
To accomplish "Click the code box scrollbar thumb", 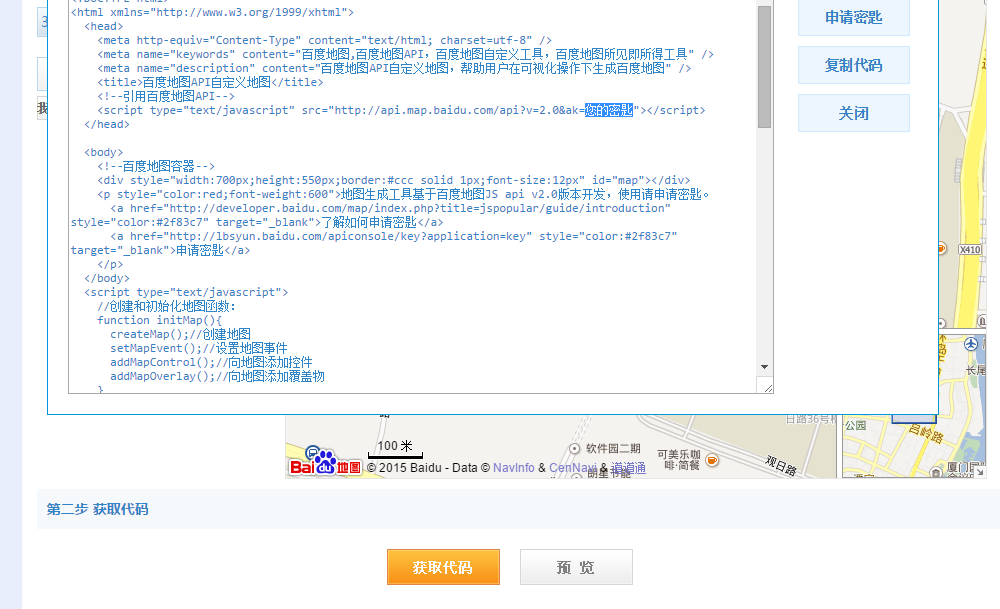I will [x=764, y=66].
